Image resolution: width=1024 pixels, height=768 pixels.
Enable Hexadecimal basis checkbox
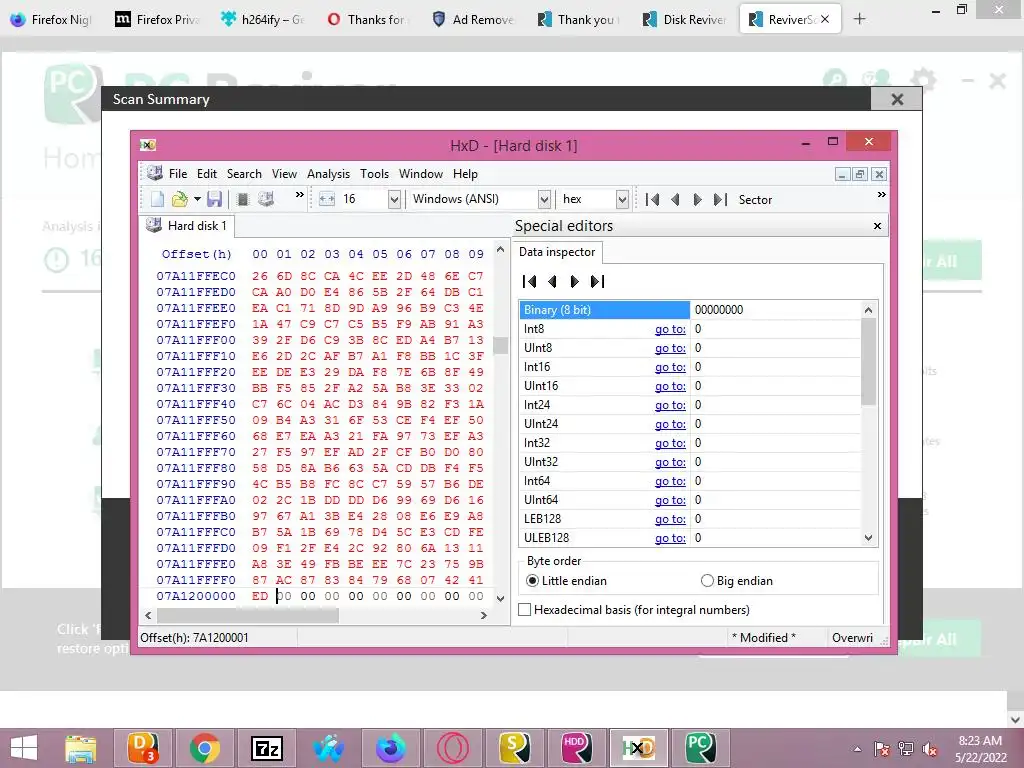524,610
